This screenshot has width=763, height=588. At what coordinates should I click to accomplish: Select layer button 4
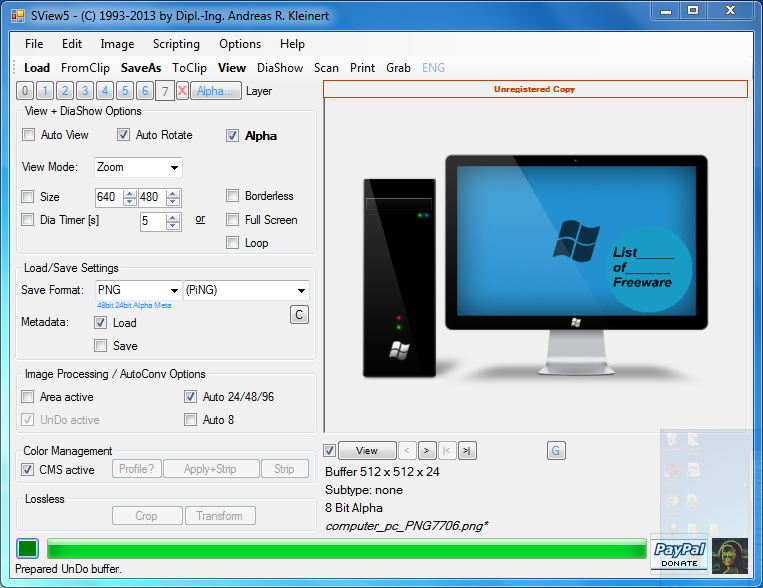[x=105, y=91]
